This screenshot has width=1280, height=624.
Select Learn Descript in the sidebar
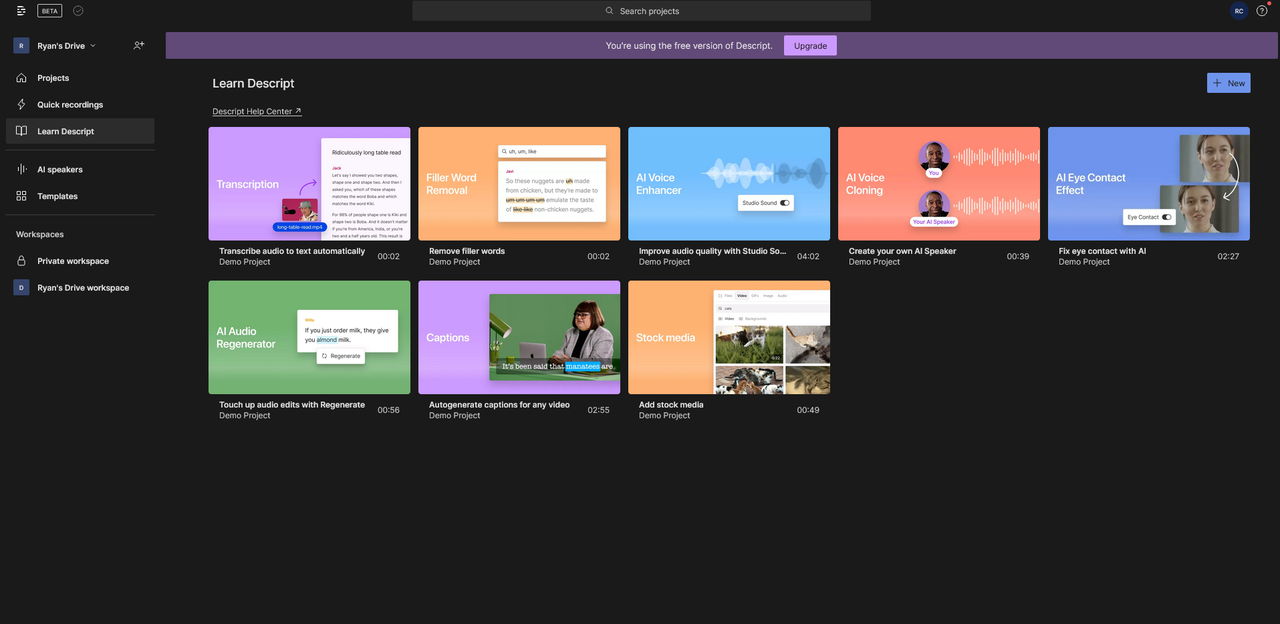[x=80, y=131]
